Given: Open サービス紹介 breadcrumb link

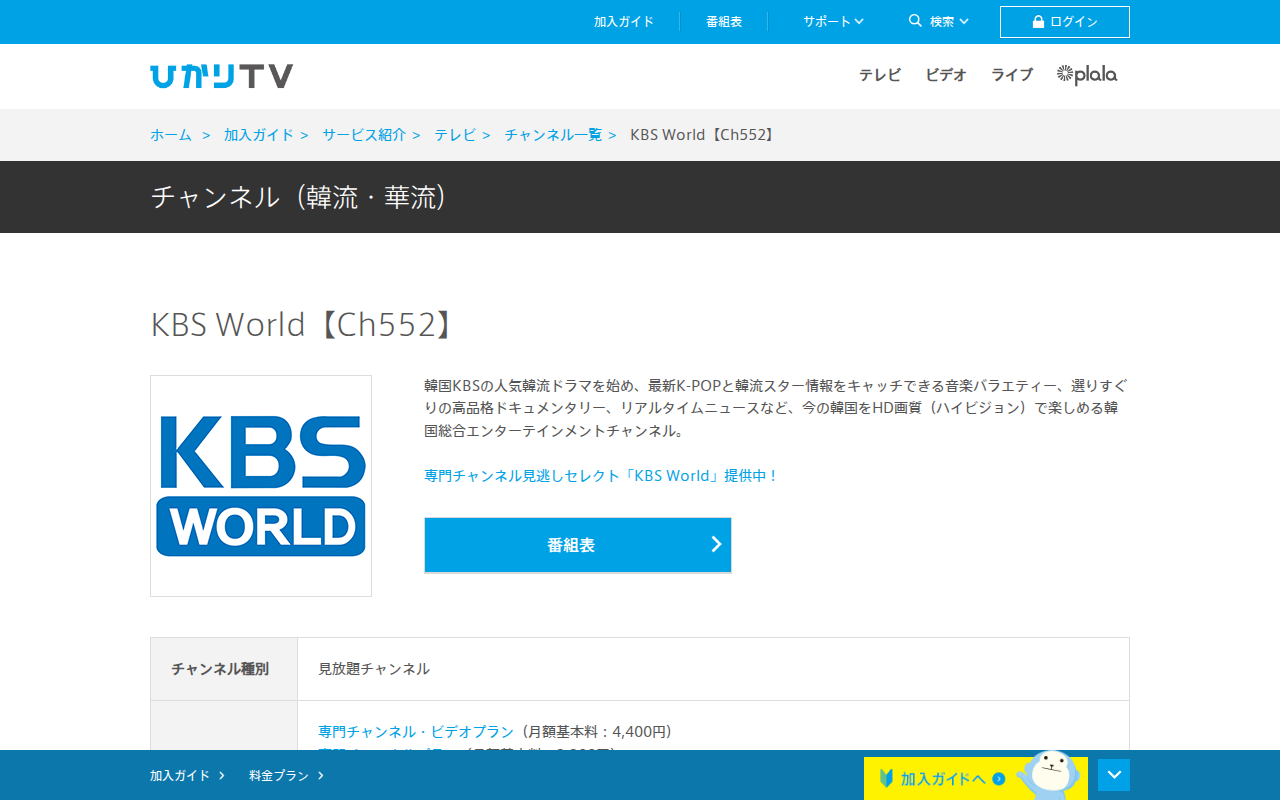Looking at the screenshot, I should tap(364, 135).
